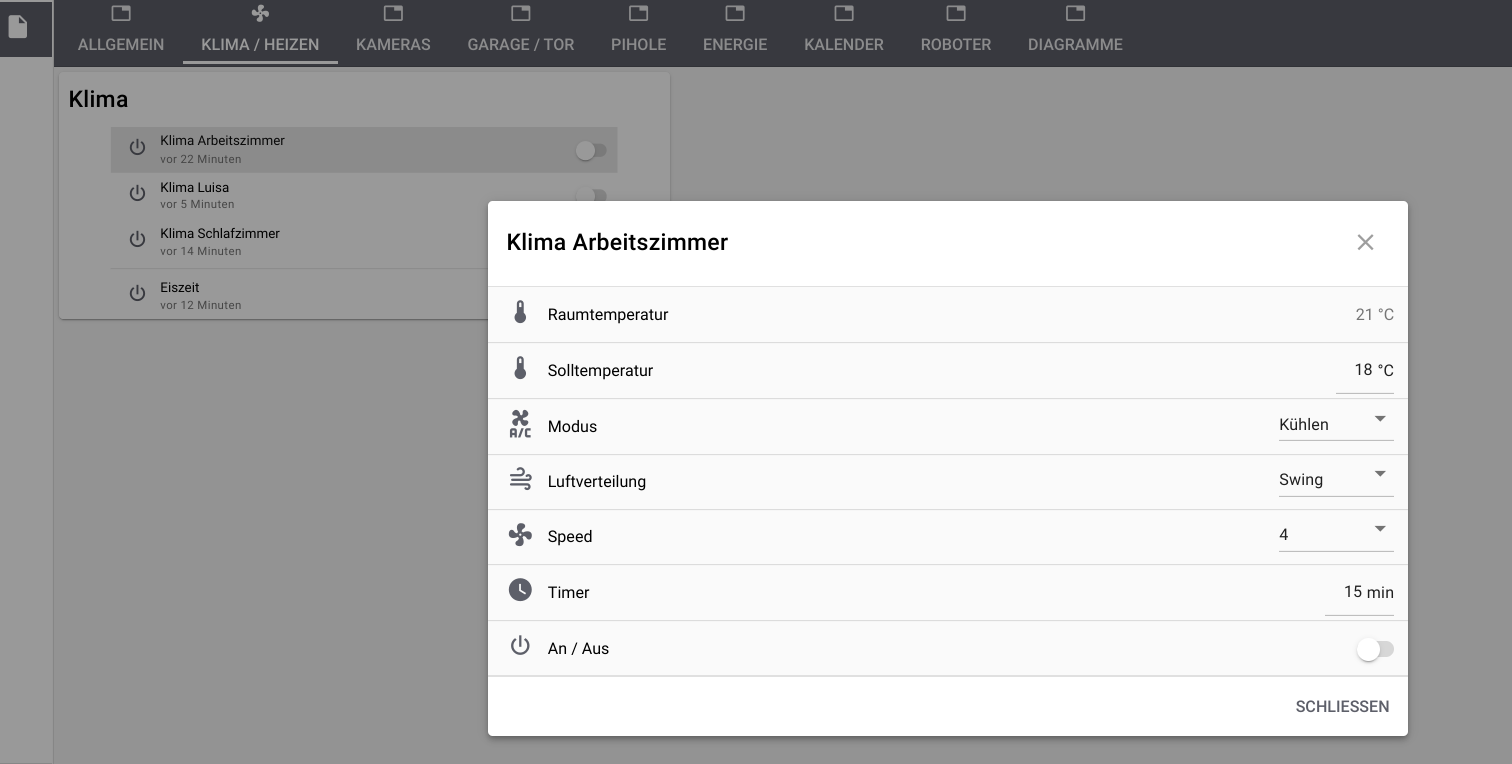1512x764 pixels.
Task: Toggle the Klima Arbeitszimmer switch in list
Action: point(590,150)
